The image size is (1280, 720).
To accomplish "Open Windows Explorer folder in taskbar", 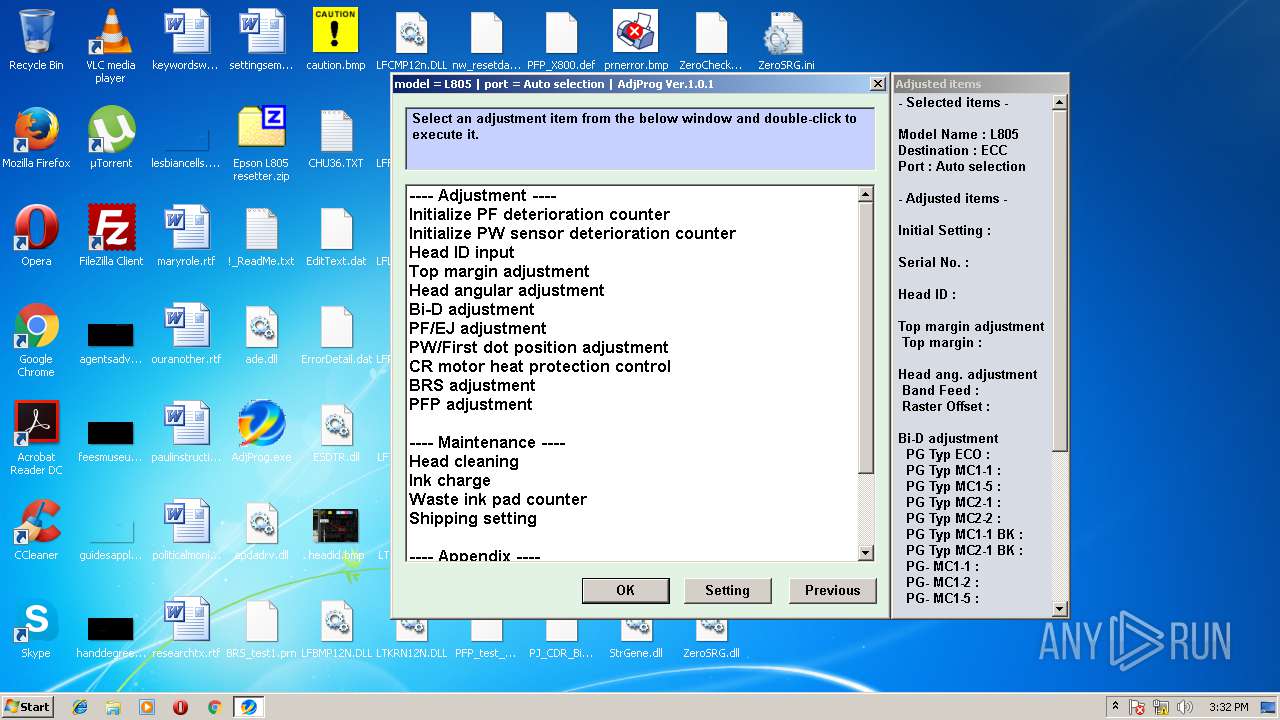I will (113, 707).
